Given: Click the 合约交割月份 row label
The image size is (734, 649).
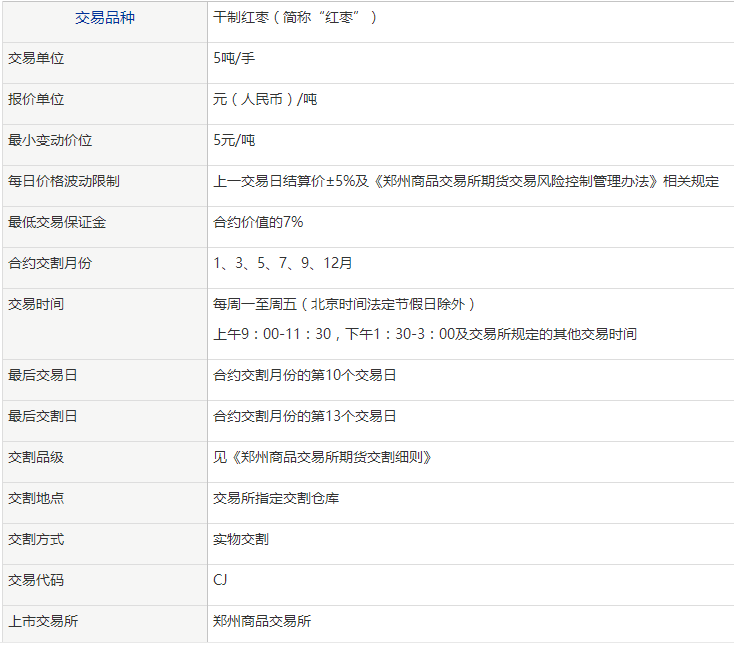Looking at the screenshot, I should pyautogui.click(x=50, y=263).
